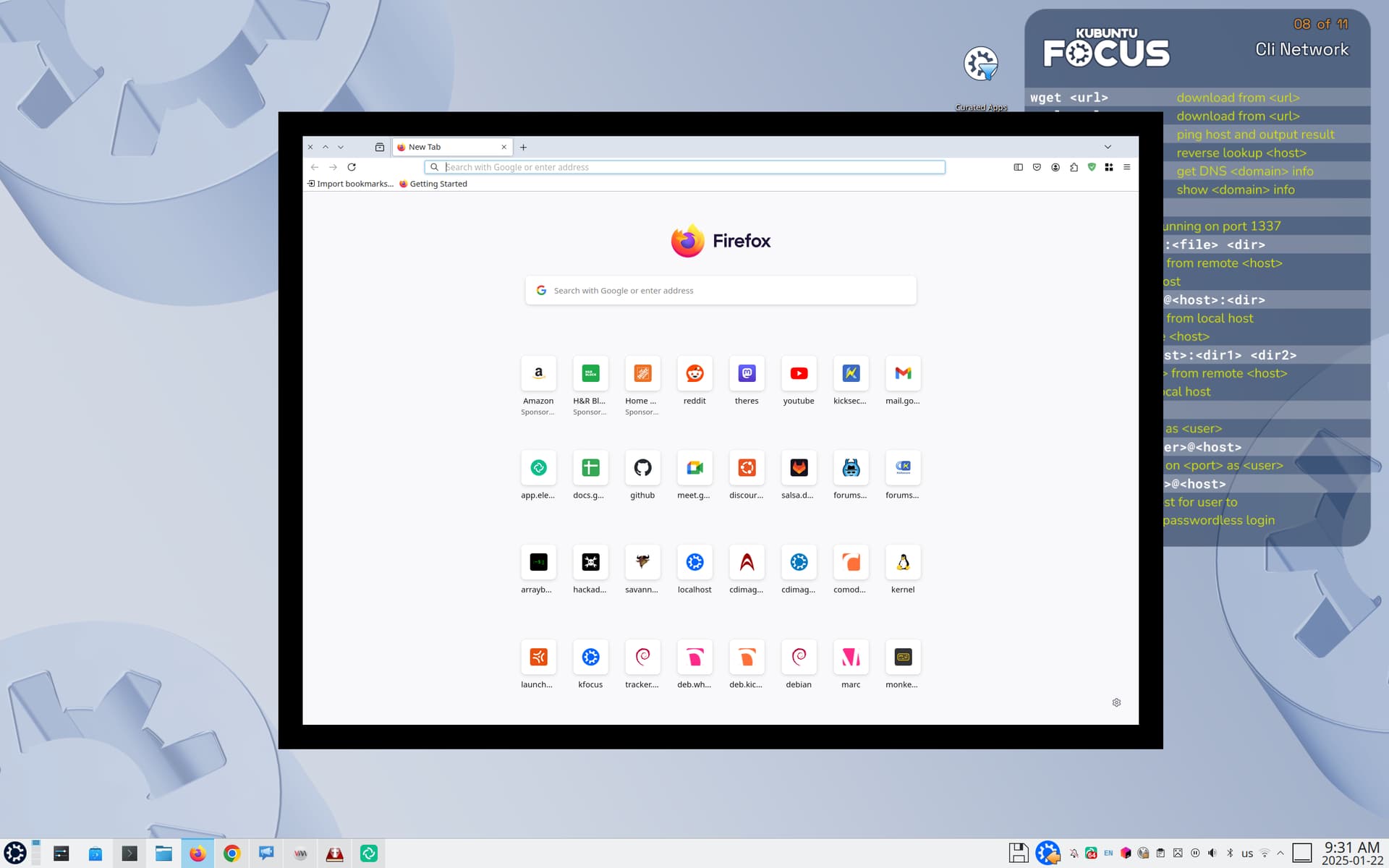
Task: Customize new tab with gear icon
Action: pyautogui.click(x=1116, y=702)
